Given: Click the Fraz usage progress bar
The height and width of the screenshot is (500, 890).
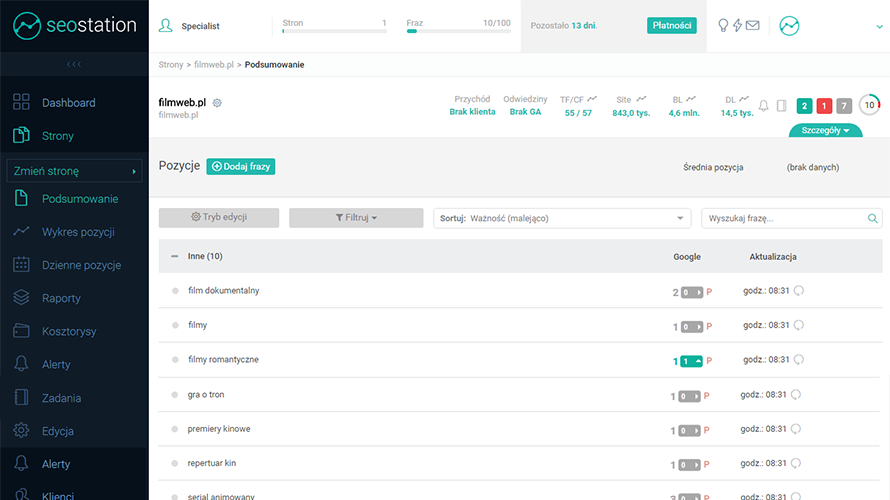Looking at the screenshot, I should tap(459, 31).
